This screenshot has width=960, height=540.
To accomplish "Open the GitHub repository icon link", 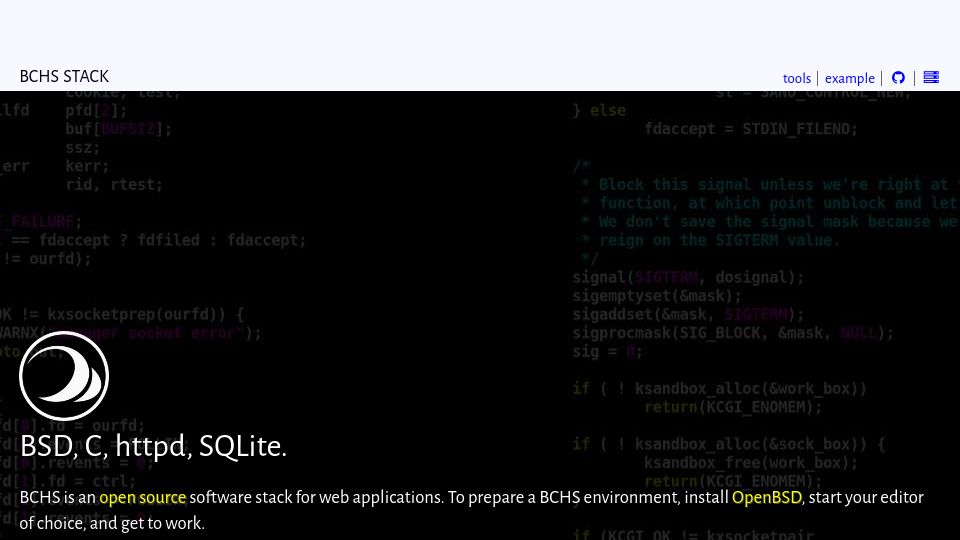I will pos(898,78).
